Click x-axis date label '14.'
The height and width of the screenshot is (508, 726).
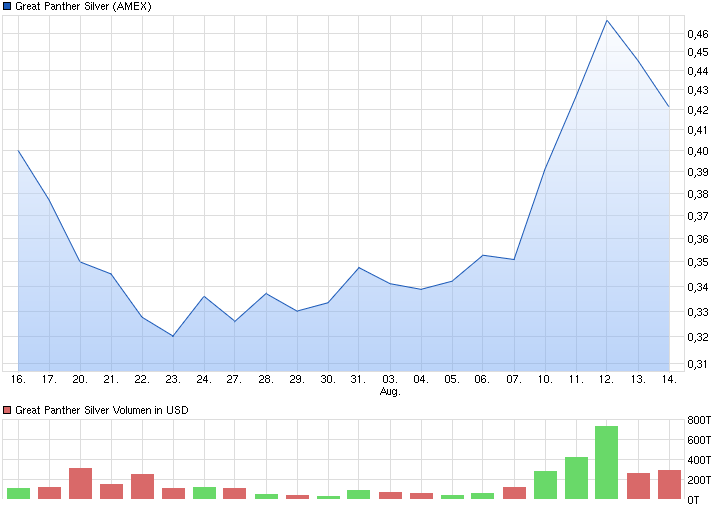(x=669, y=379)
